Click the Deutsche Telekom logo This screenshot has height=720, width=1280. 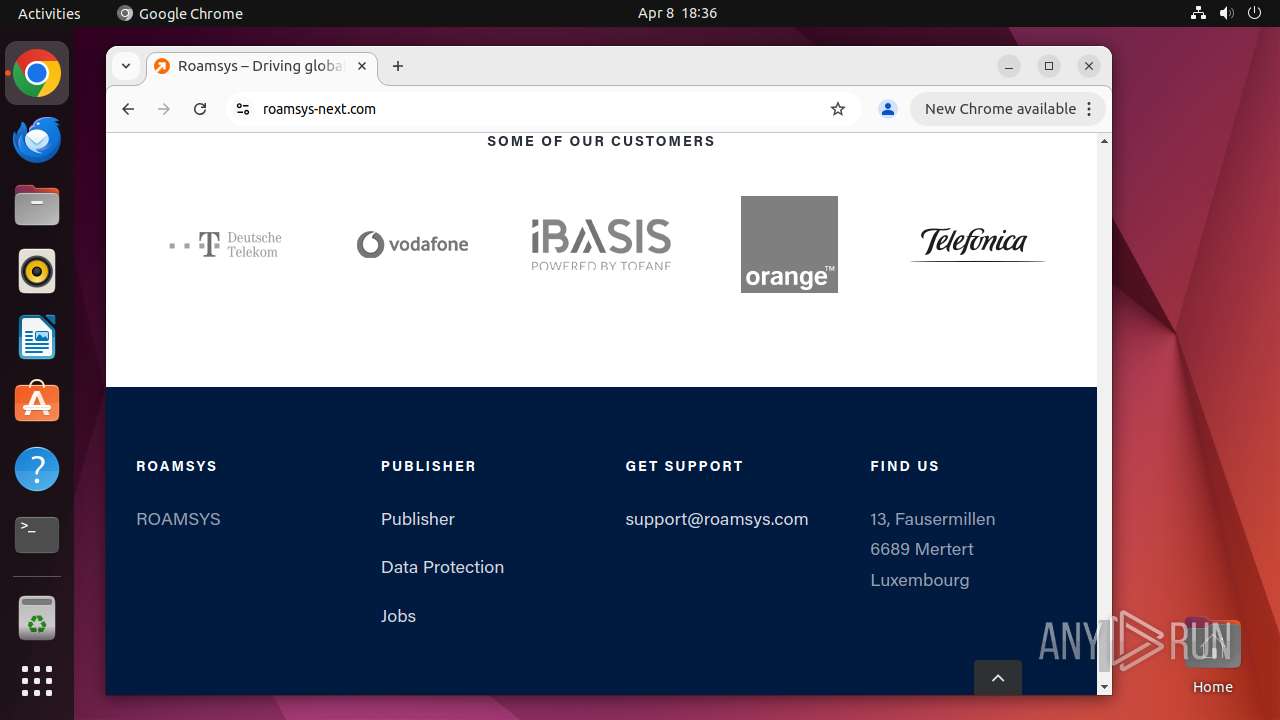coord(225,244)
